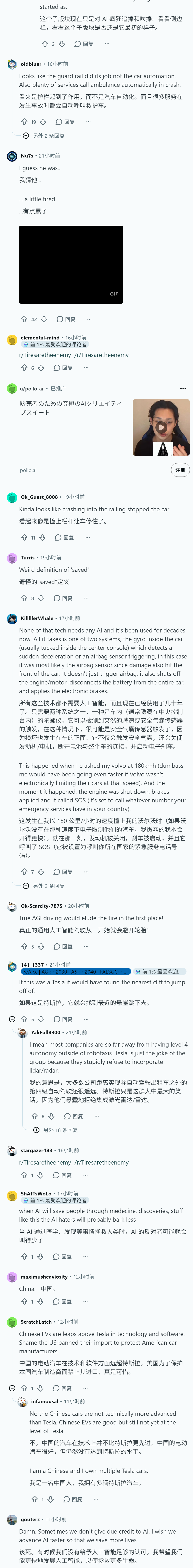The height and width of the screenshot is (1568, 193).
Task: Reply to Ok_Guest_8008's comment
Action: pos(65,538)
